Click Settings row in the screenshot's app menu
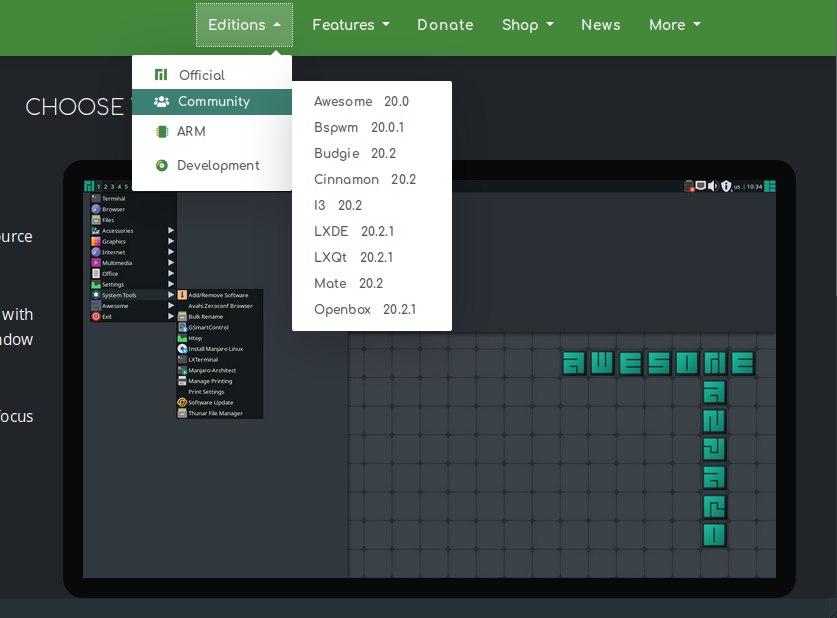Image resolution: width=837 pixels, height=618 pixels. pos(132,284)
